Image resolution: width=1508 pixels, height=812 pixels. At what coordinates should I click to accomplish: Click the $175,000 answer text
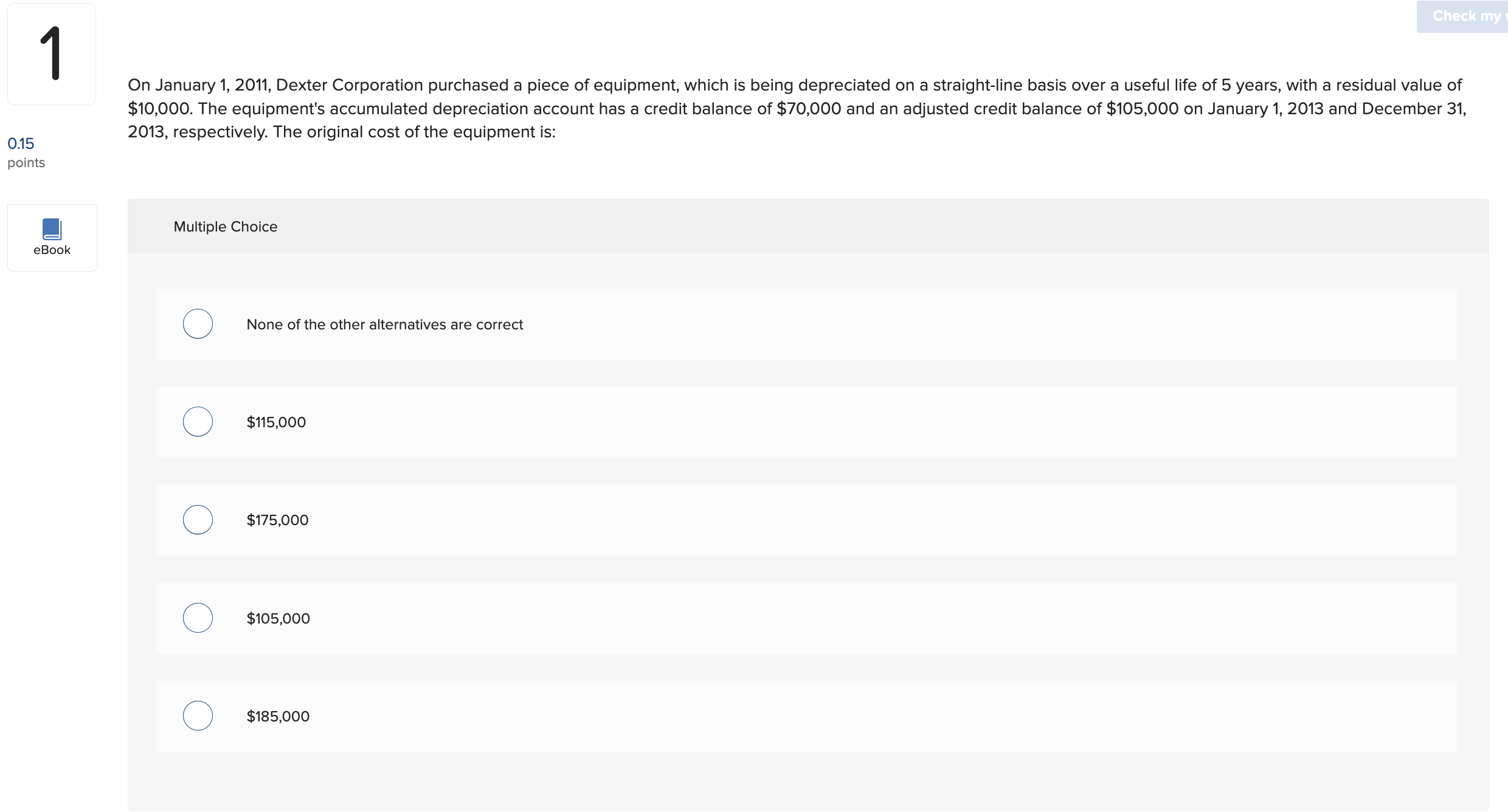277,520
